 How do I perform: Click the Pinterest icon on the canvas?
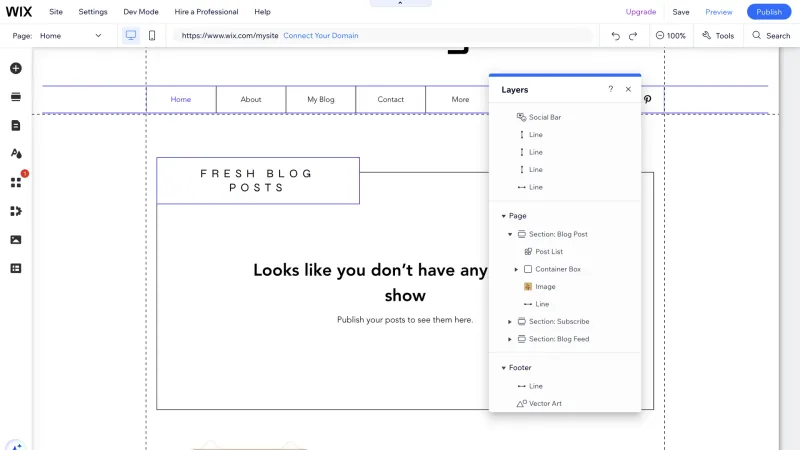pos(647,99)
